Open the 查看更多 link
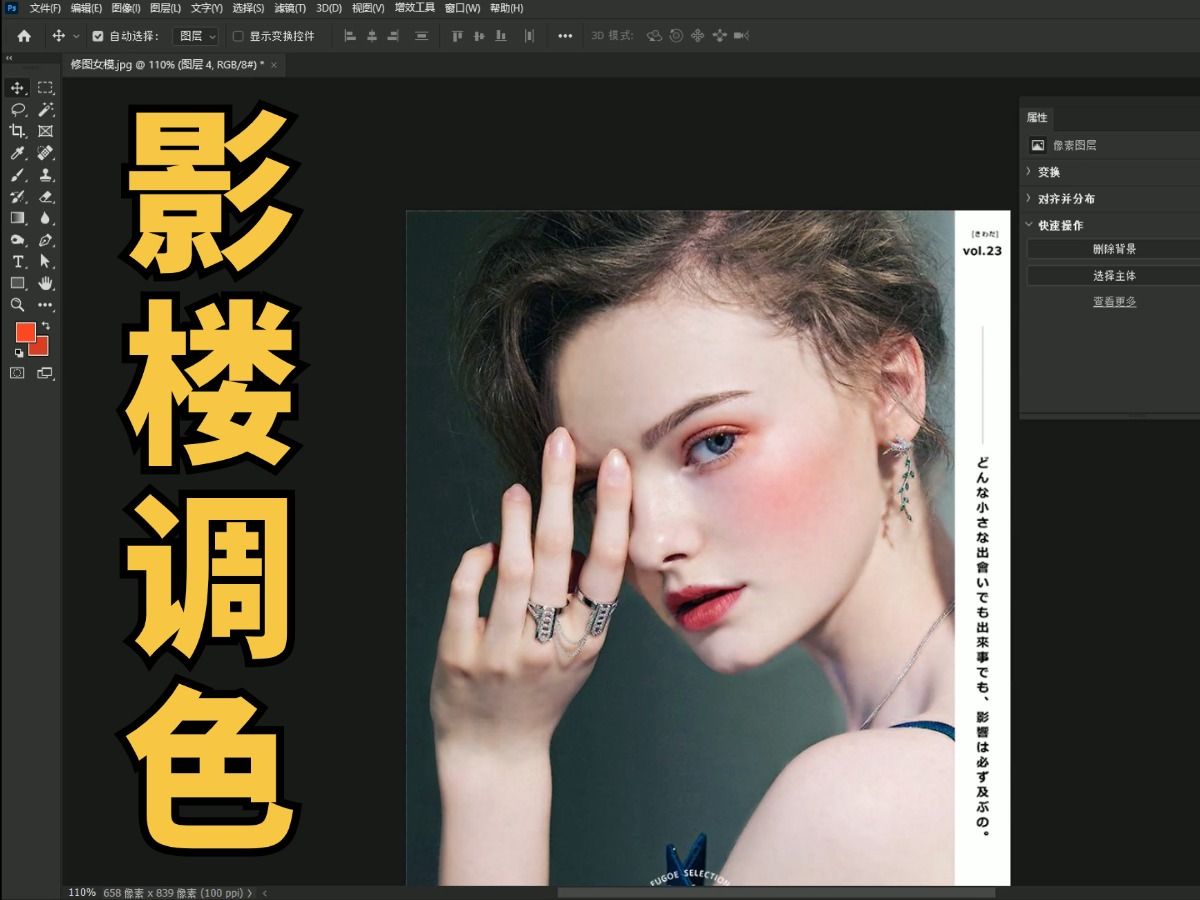This screenshot has width=1200, height=900. (1114, 302)
